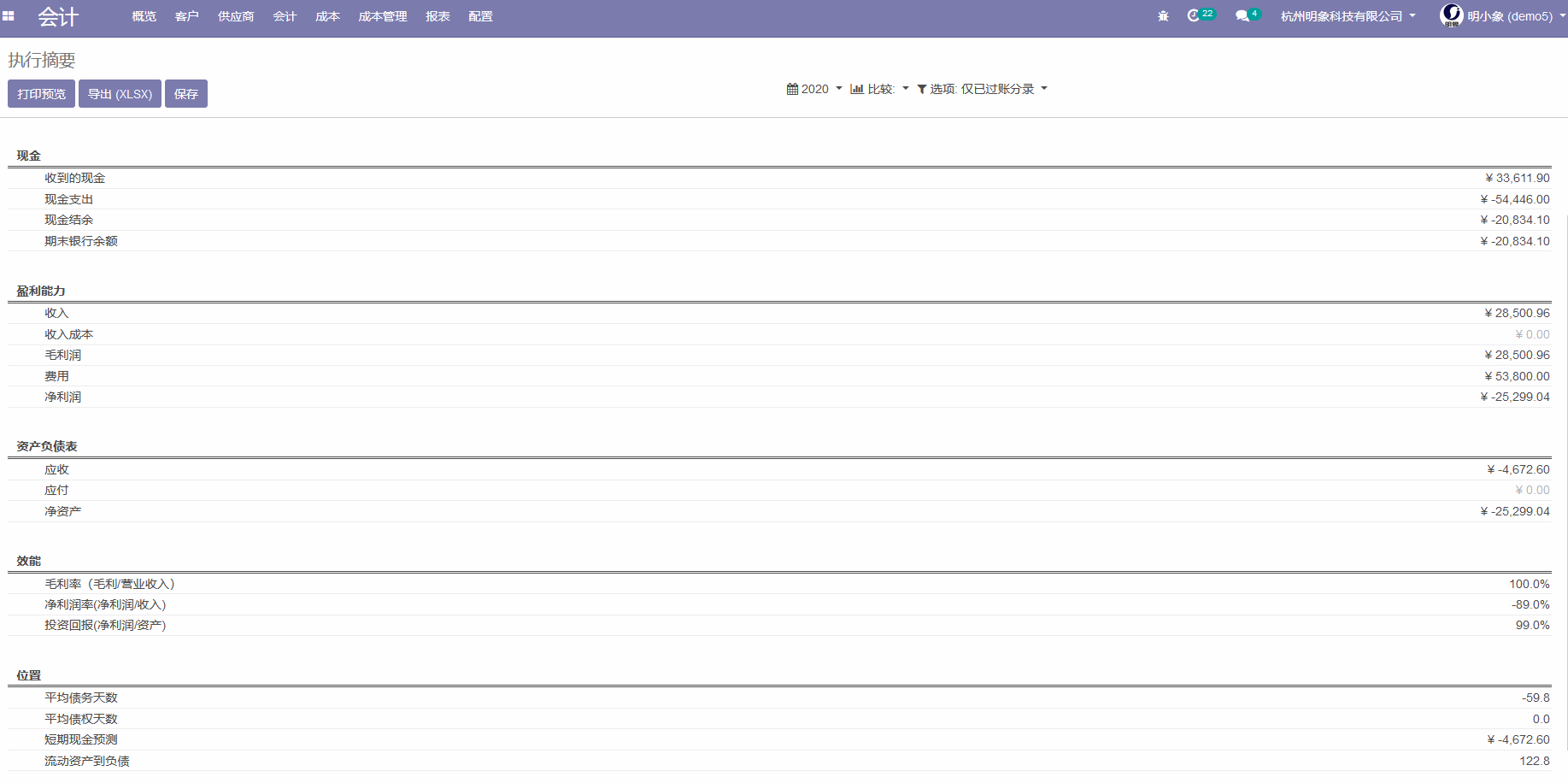Click the 净利润 row label
Image resolution: width=1568 pixels, height=783 pixels.
click(63, 397)
